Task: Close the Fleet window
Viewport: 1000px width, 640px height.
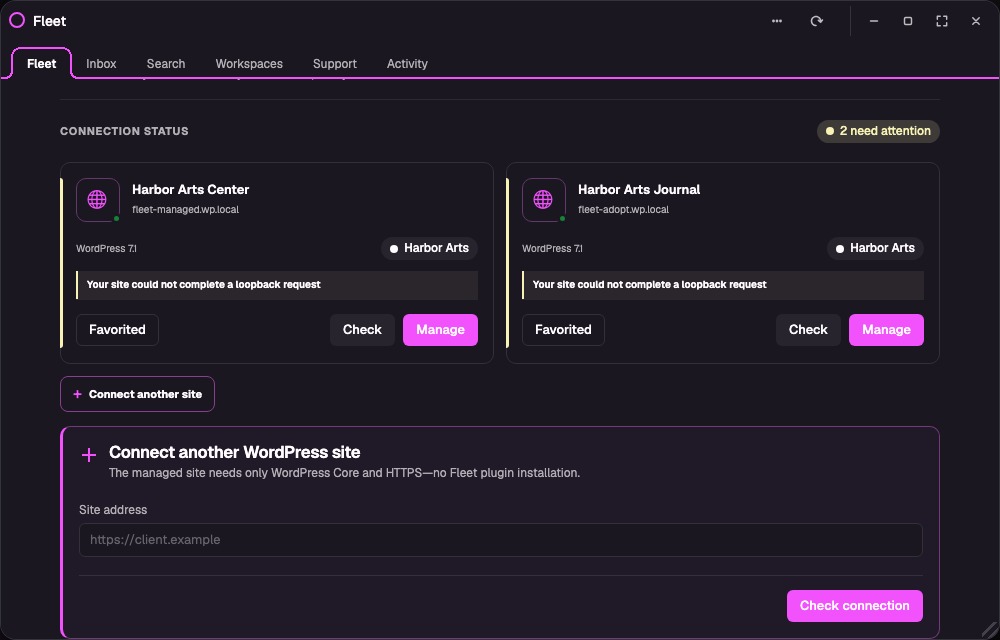Action: (x=976, y=21)
